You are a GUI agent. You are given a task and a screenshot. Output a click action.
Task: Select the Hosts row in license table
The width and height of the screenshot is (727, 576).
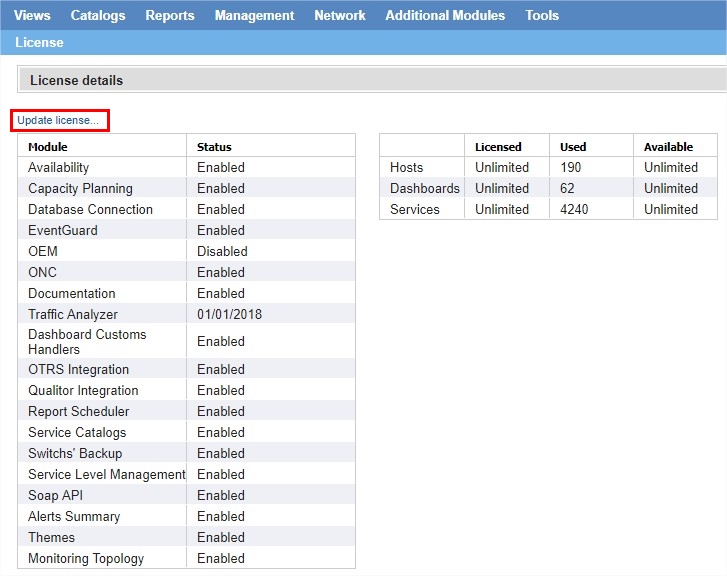406,167
